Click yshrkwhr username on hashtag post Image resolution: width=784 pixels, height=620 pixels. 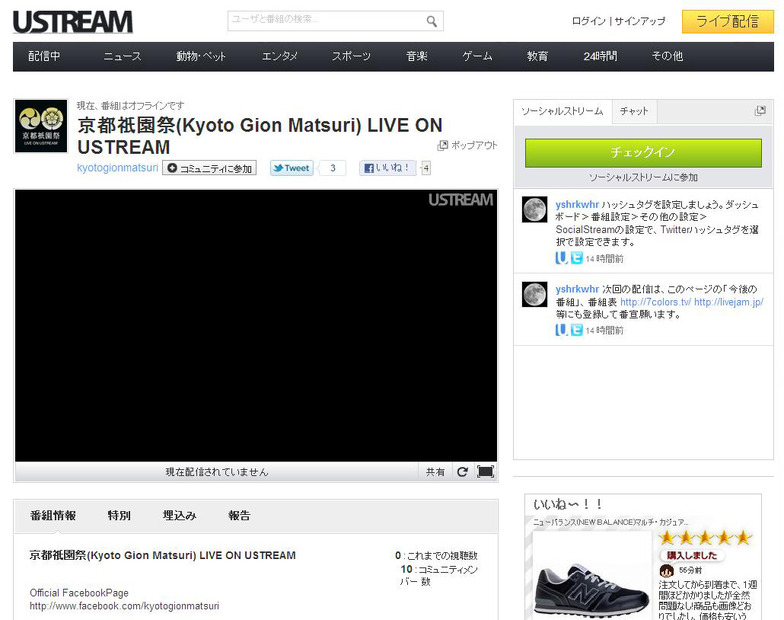(577, 204)
